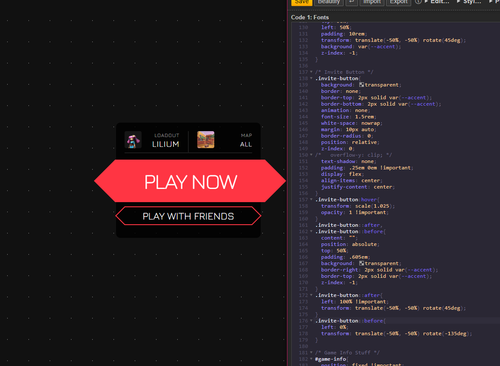Fold the .invite-button::before rule at line 176
The width and height of the screenshot is (500, 366).
click(311, 321)
